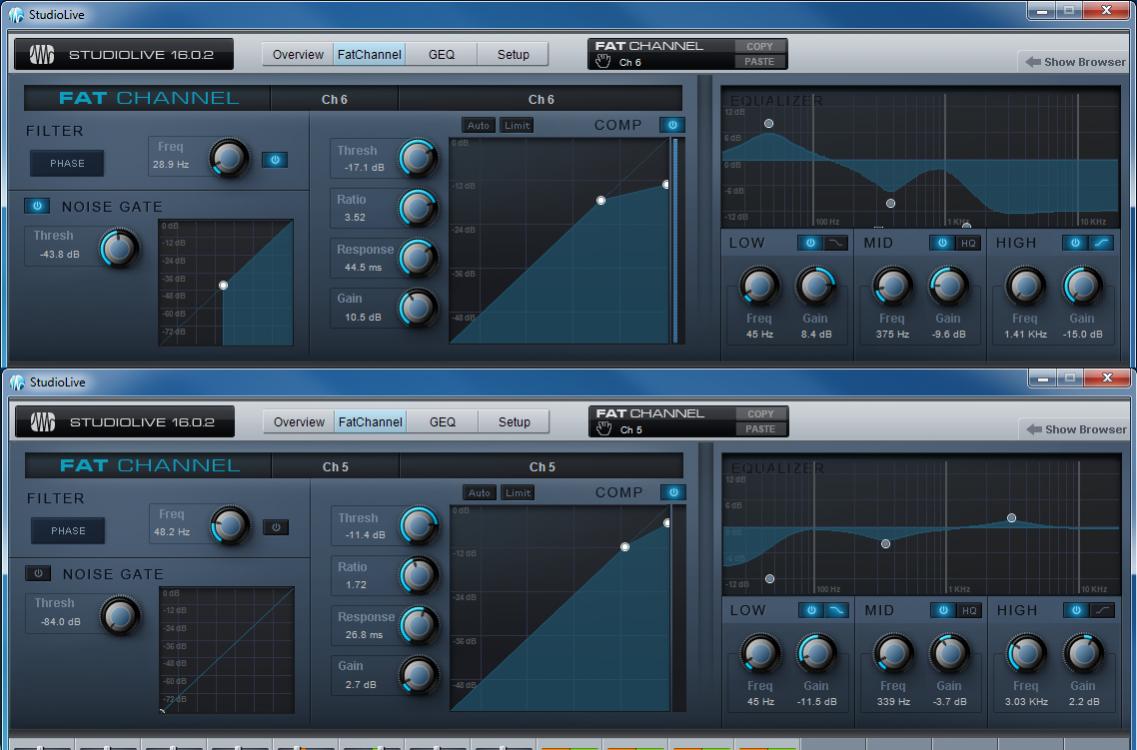Enable Auto compressor mode on Ch 6

478,125
